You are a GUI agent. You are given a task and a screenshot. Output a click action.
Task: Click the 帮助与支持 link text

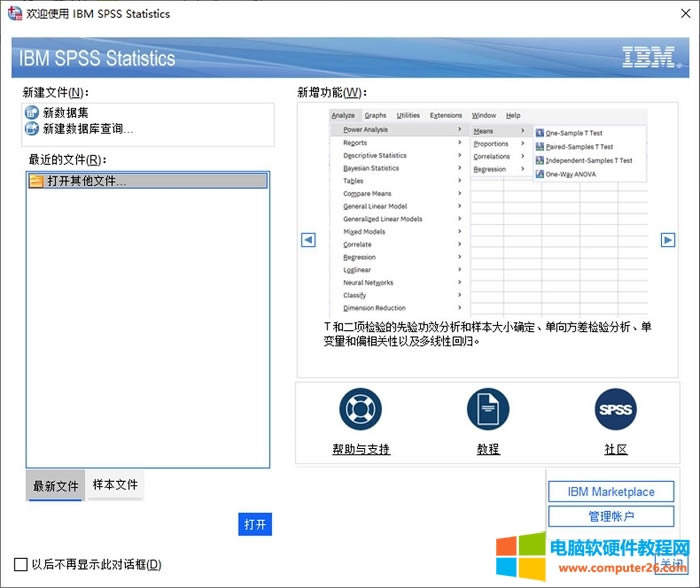coord(361,450)
